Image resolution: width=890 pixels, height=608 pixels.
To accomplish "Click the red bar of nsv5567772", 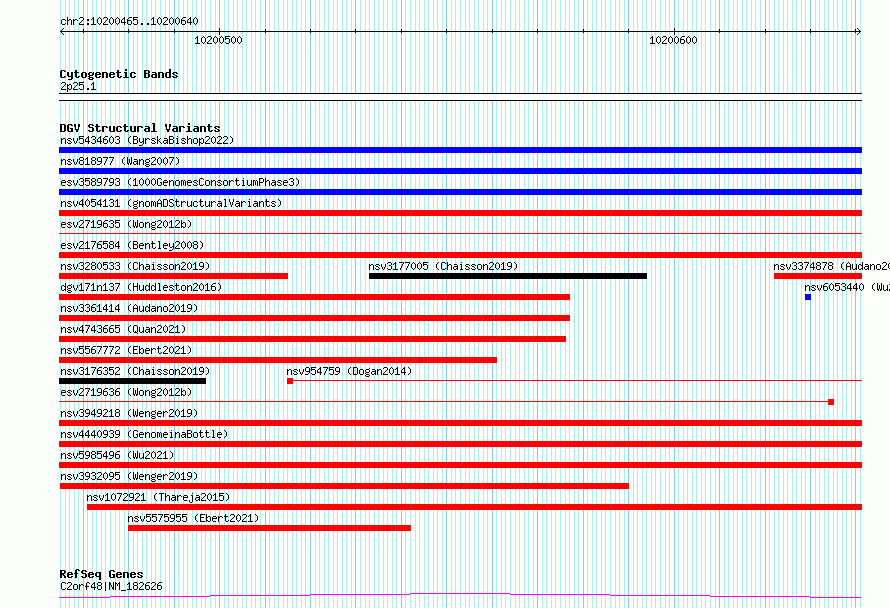I will point(278,360).
